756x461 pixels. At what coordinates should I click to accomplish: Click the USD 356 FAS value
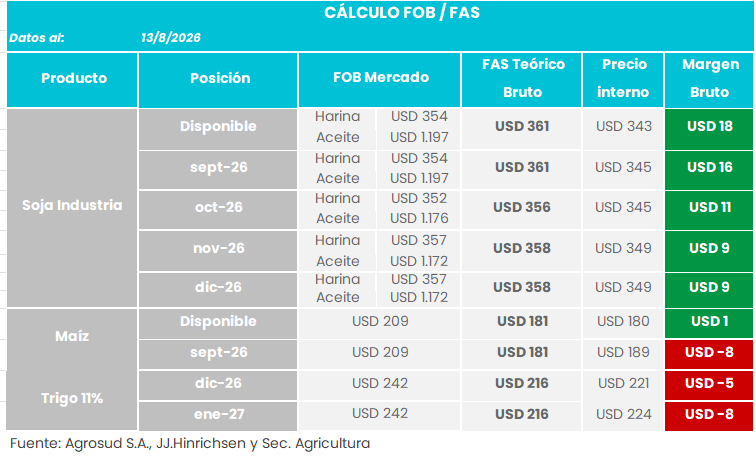click(x=521, y=207)
